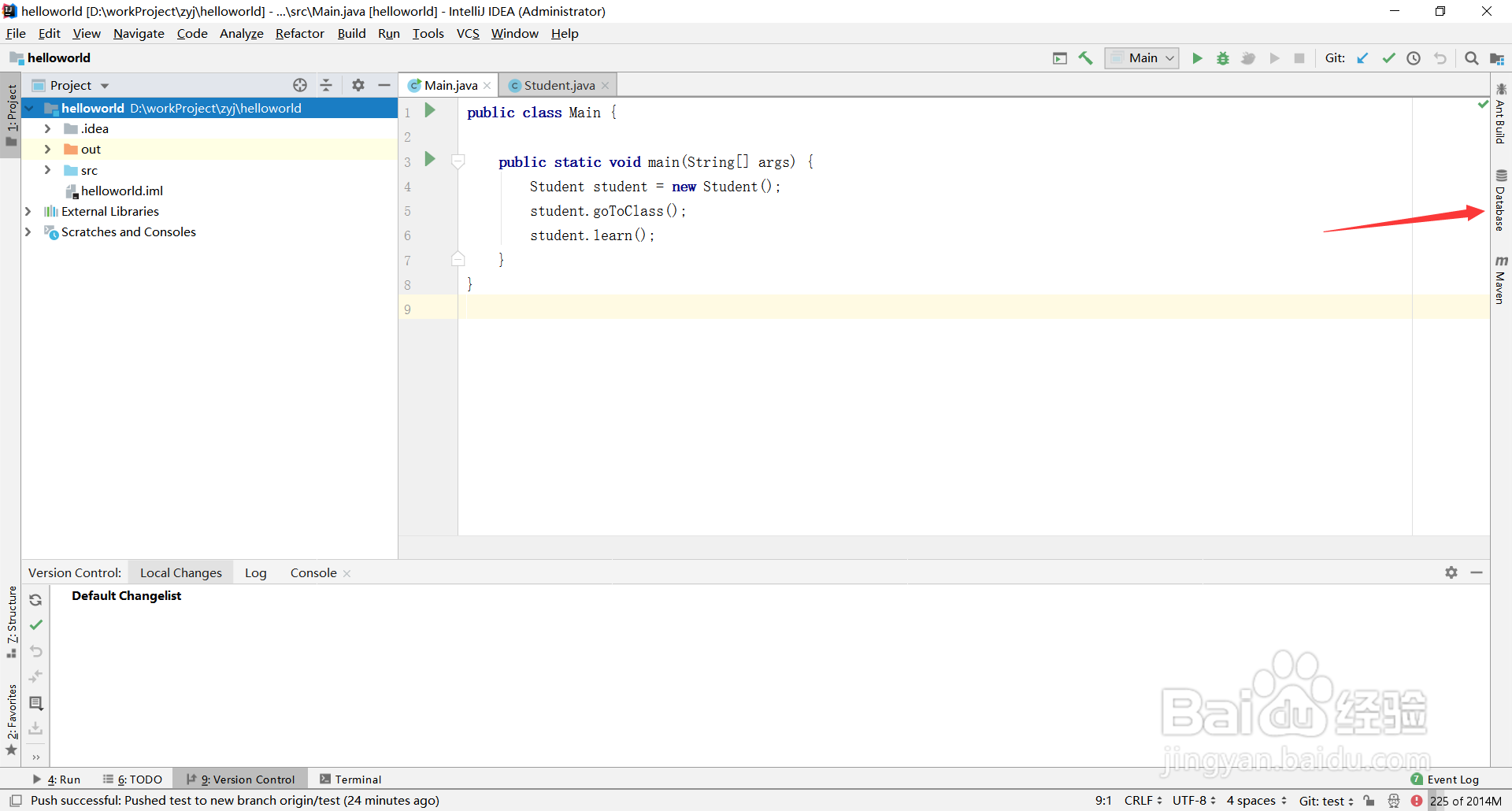1512x811 pixels.
Task: Click the UTF-8 encoding selector
Action: click(x=1194, y=801)
